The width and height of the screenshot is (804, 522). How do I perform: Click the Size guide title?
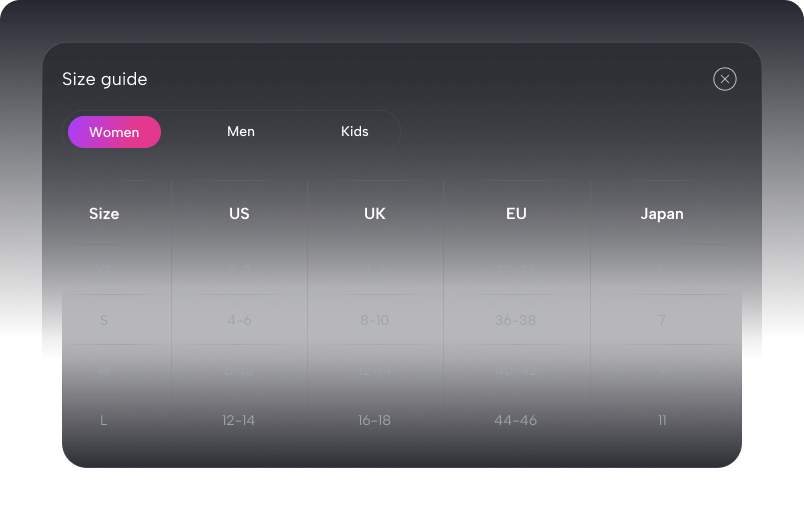pos(105,79)
